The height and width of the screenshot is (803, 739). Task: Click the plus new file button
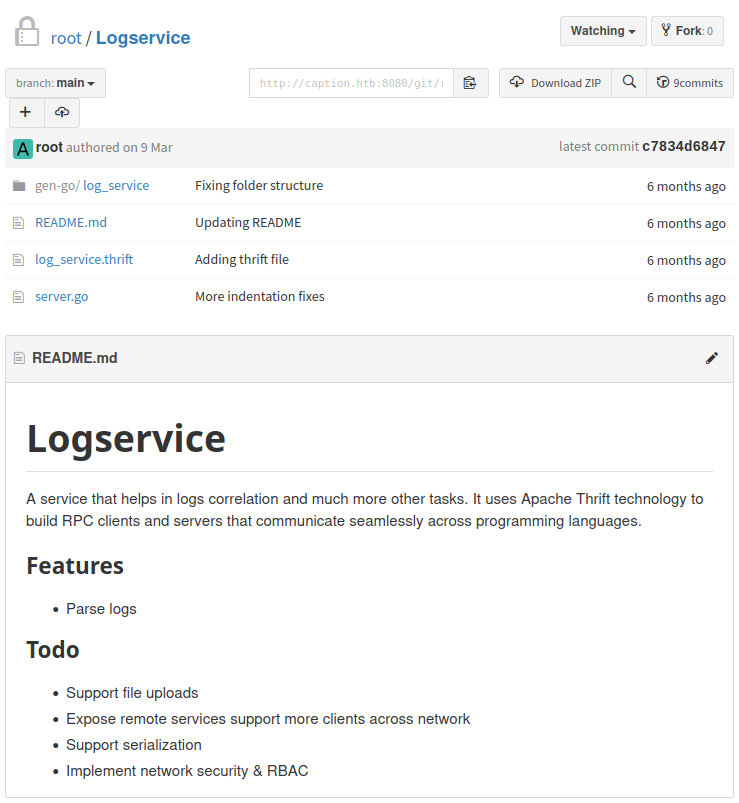point(26,112)
